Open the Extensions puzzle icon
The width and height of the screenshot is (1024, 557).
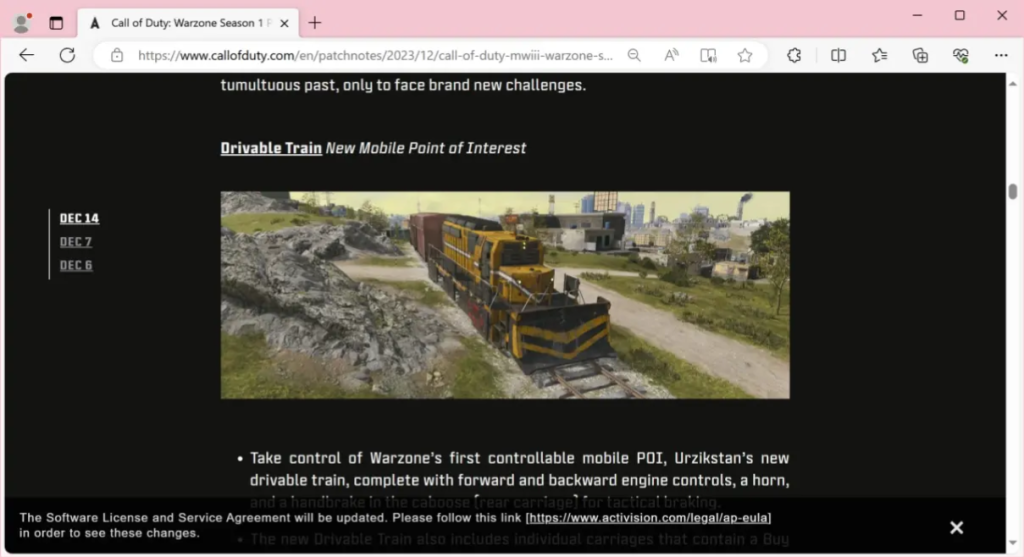794,56
